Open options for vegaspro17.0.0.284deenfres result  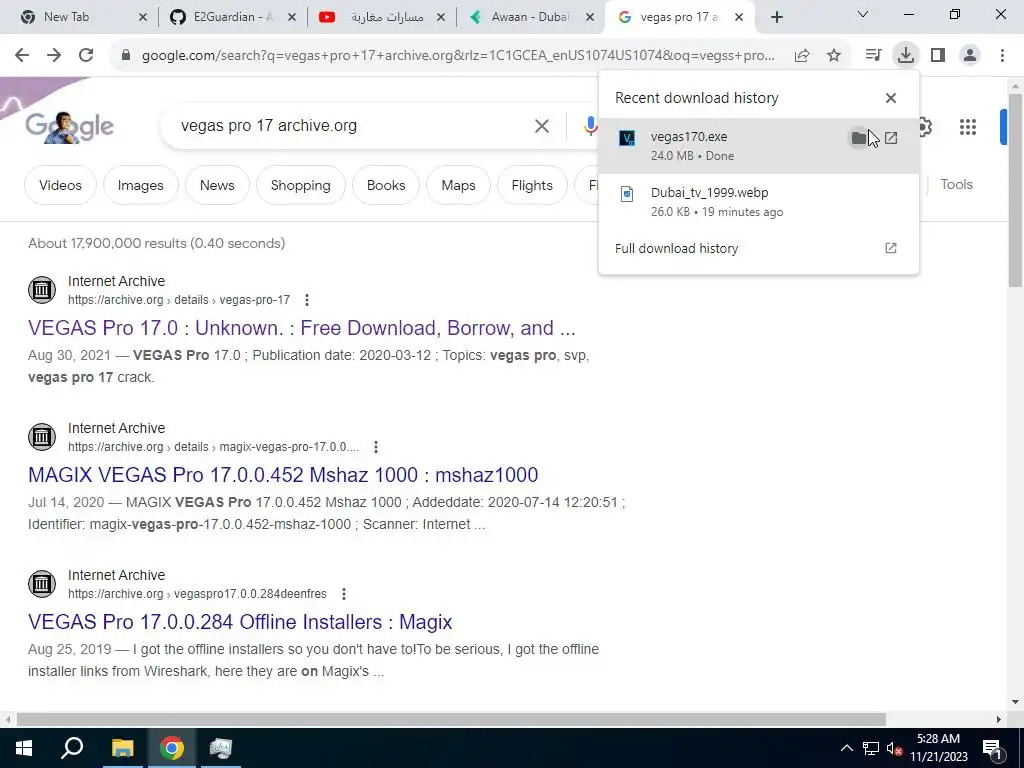tap(344, 594)
